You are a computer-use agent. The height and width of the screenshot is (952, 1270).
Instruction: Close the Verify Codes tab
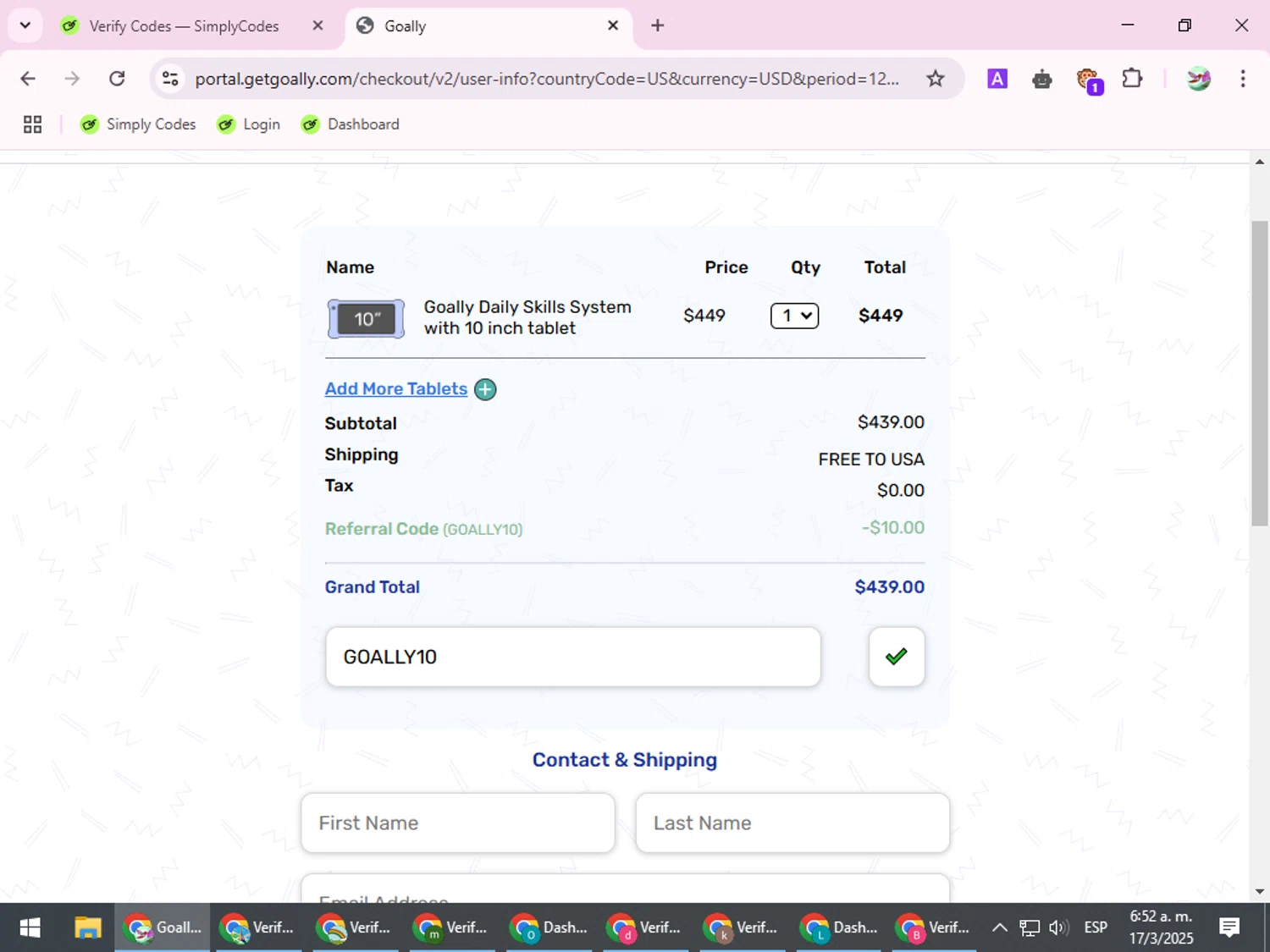317,25
